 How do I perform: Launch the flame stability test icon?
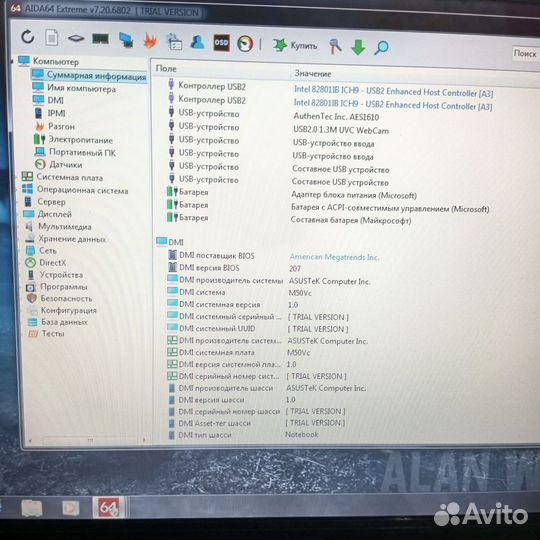click(x=150, y=41)
